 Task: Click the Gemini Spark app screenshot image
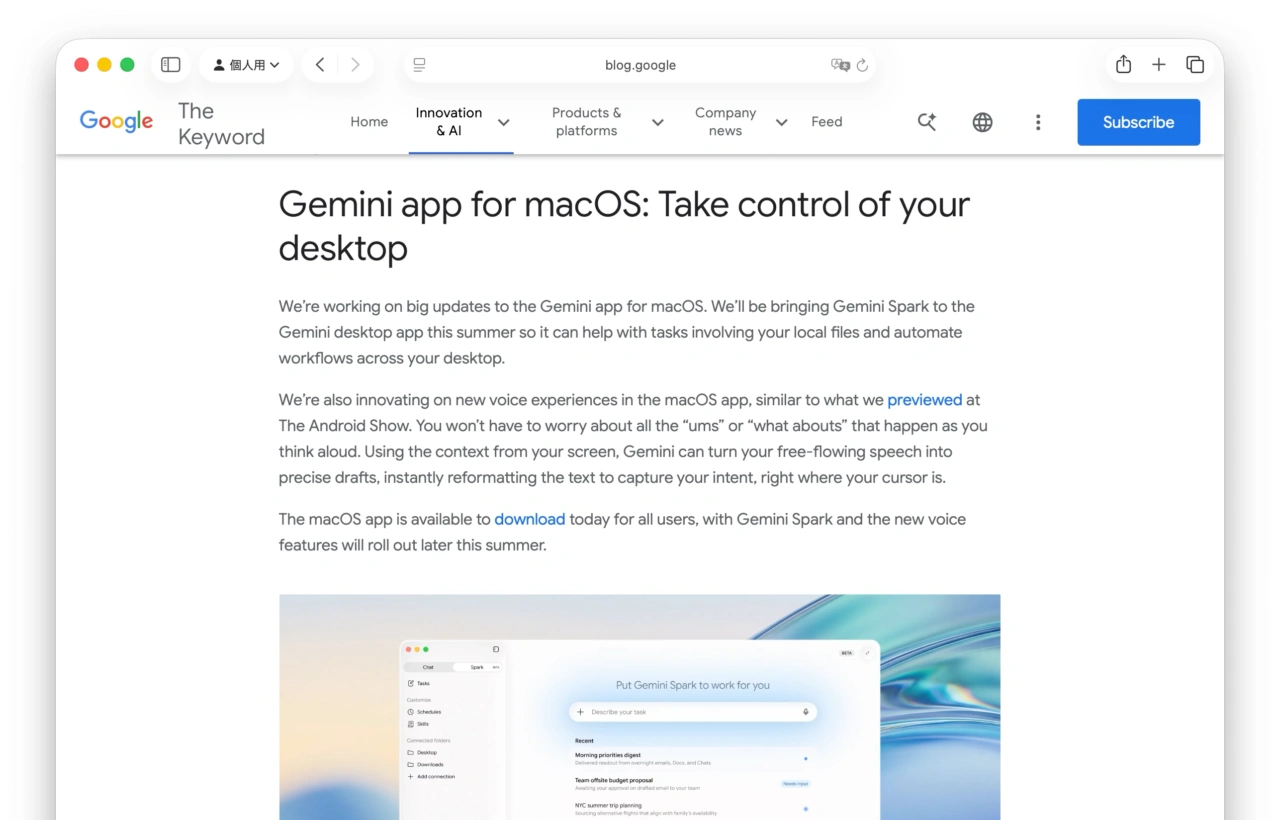640,707
